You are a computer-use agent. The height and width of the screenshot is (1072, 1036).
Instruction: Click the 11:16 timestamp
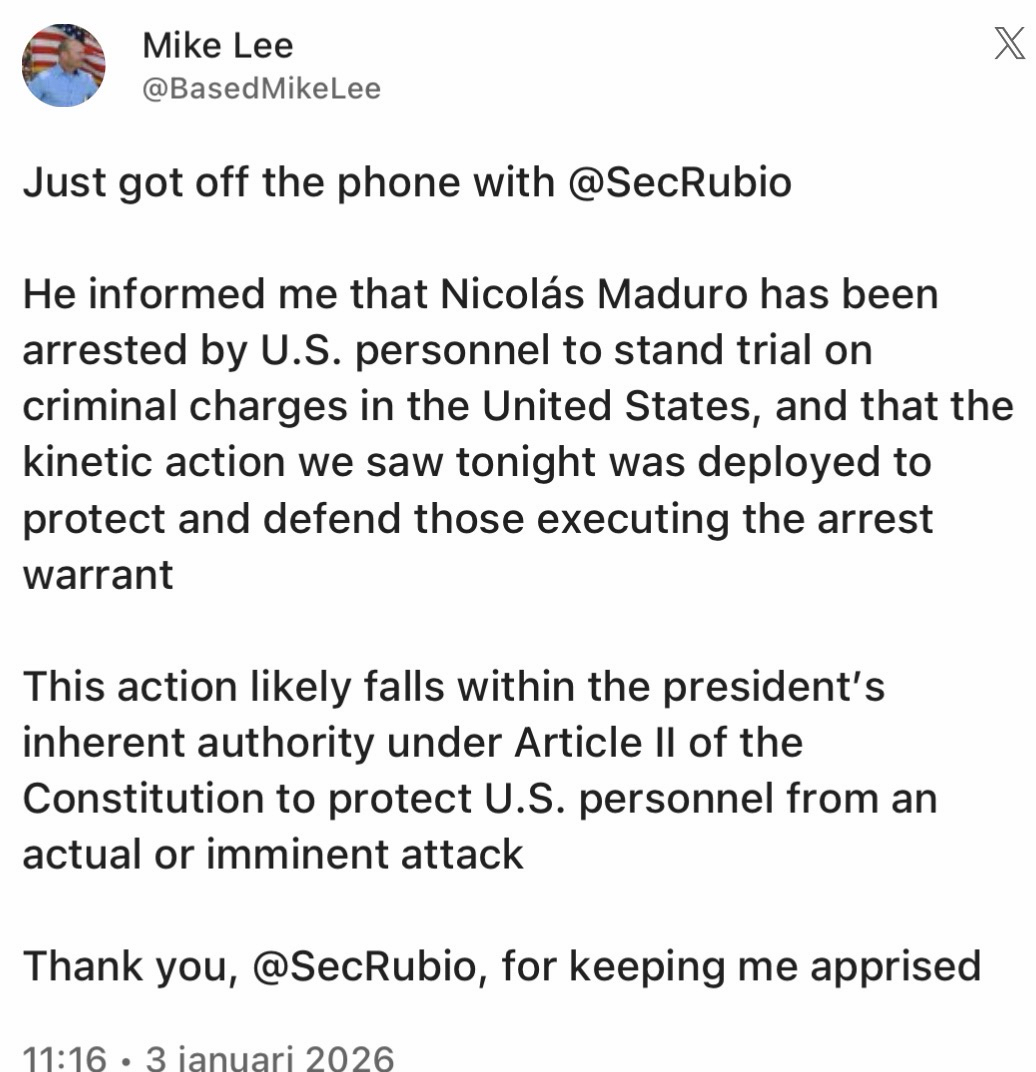[63, 1057]
